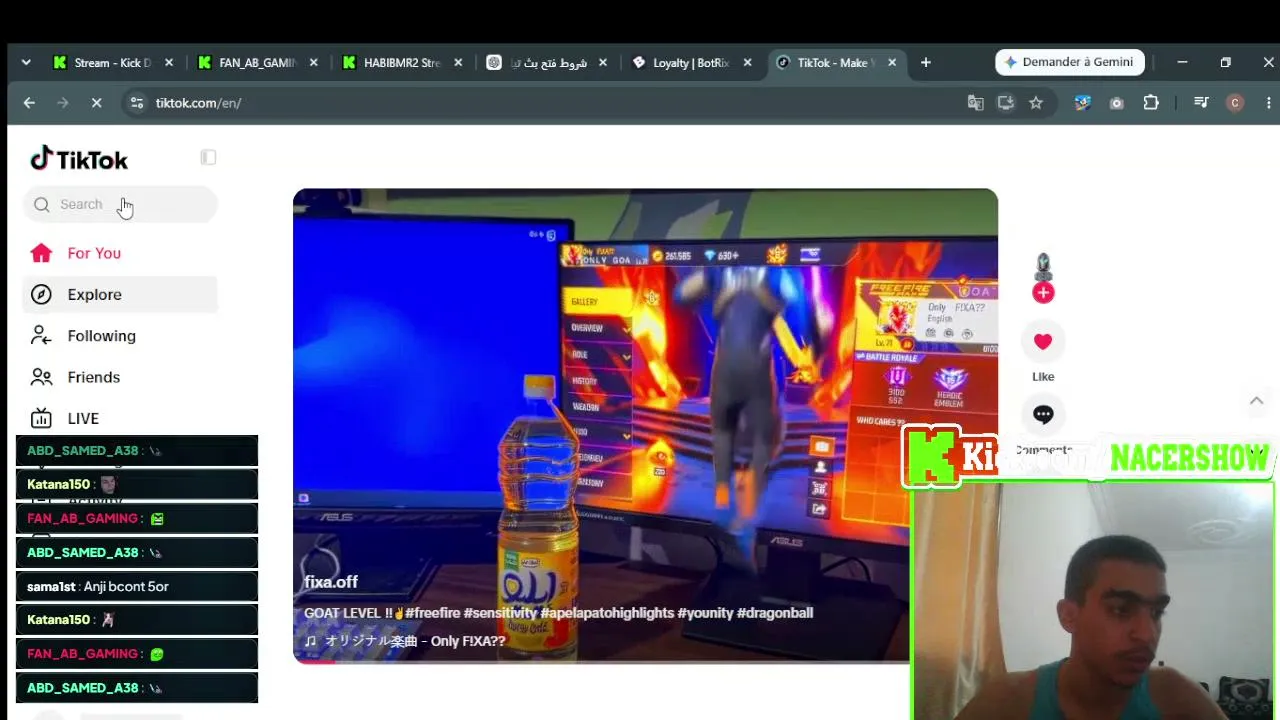Open the Explore page
Image resolution: width=1280 pixels, height=720 pixels.
click(x=120, y=294)
